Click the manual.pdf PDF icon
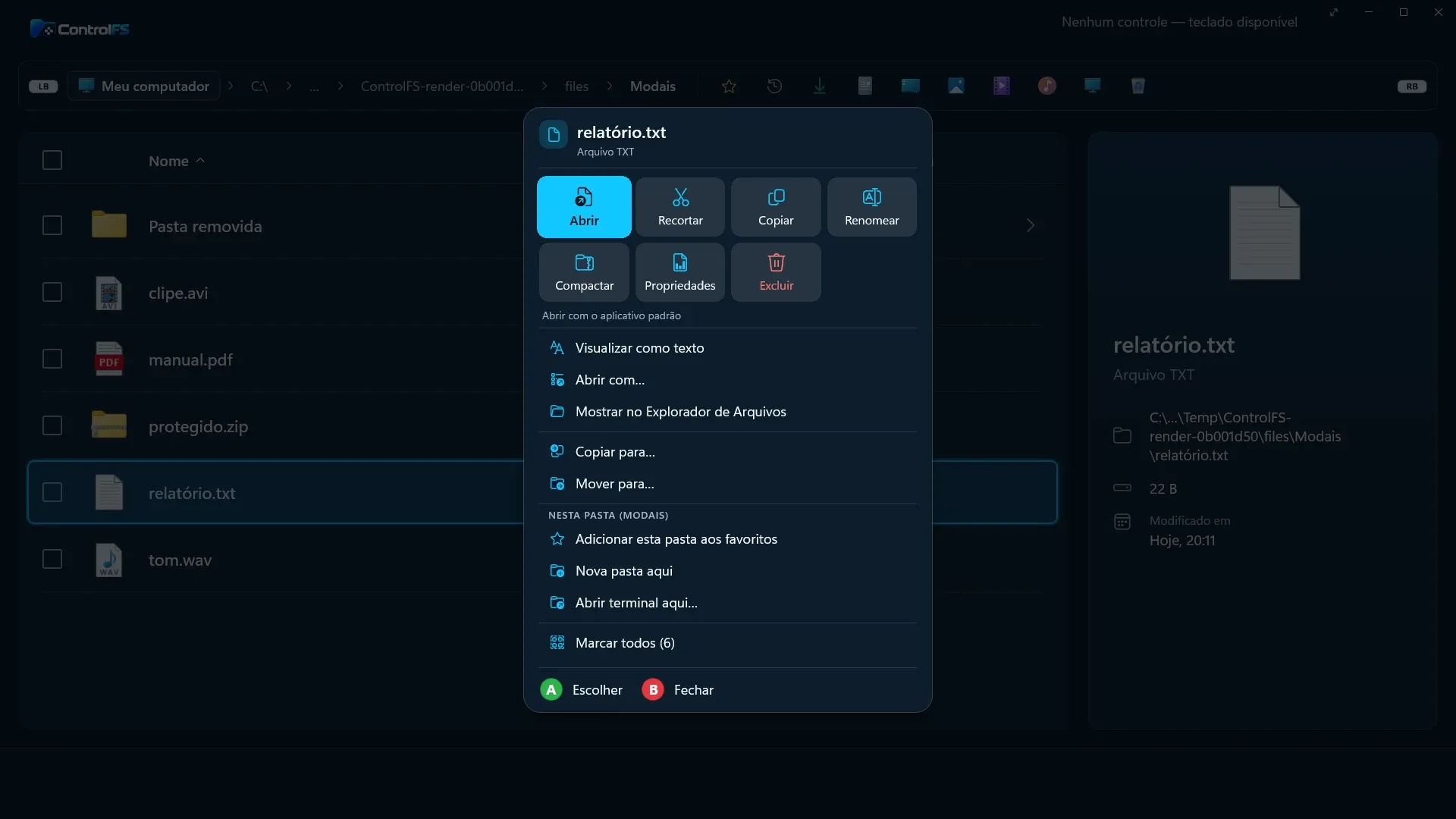The width and height of the screenshot is (1456, 819). pyautogui.click(x=109, y=359)
